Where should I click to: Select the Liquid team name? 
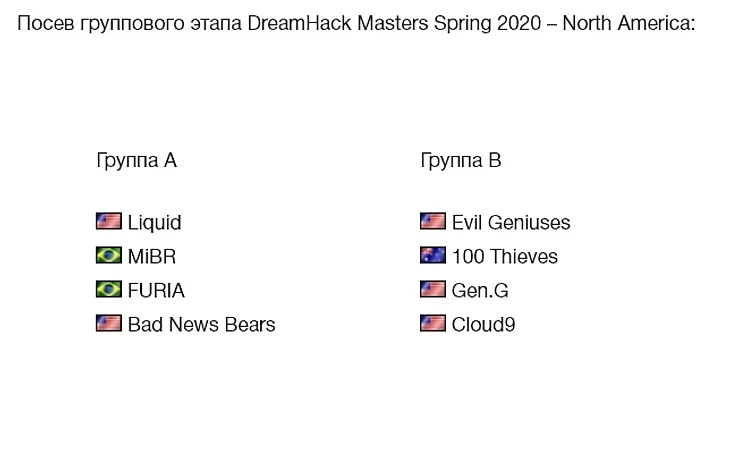point(155,223)
